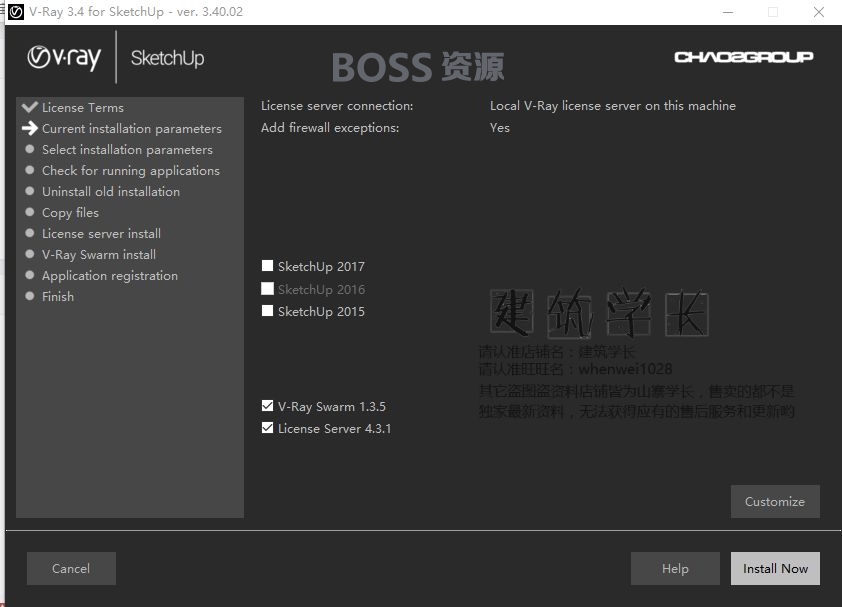
Task: Click the arrow beside Current installation parameters
Action: click(x=30, y=128)
